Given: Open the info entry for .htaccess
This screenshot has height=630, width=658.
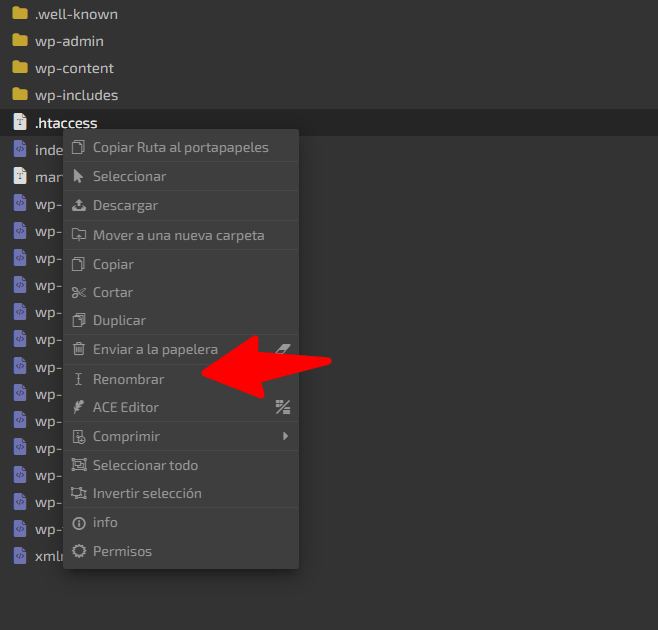Looking at the screenshot, I should pos(181,523).
